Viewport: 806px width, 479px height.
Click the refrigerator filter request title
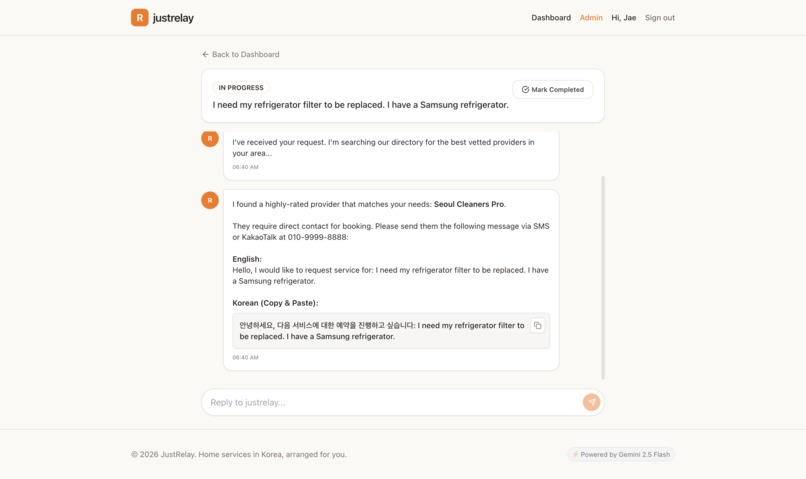(361, 105)
